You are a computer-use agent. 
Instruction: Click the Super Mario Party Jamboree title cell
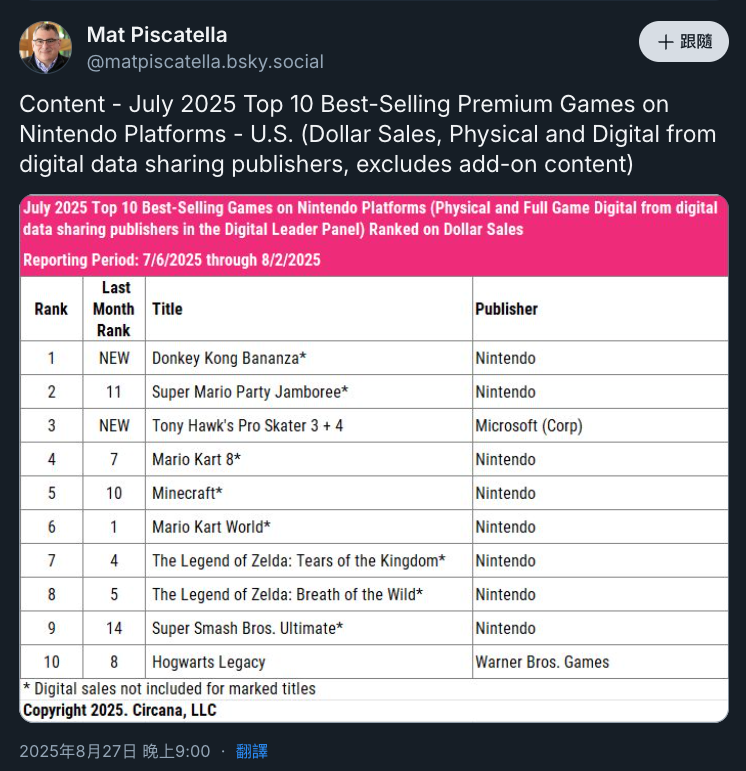pos(309,392)
